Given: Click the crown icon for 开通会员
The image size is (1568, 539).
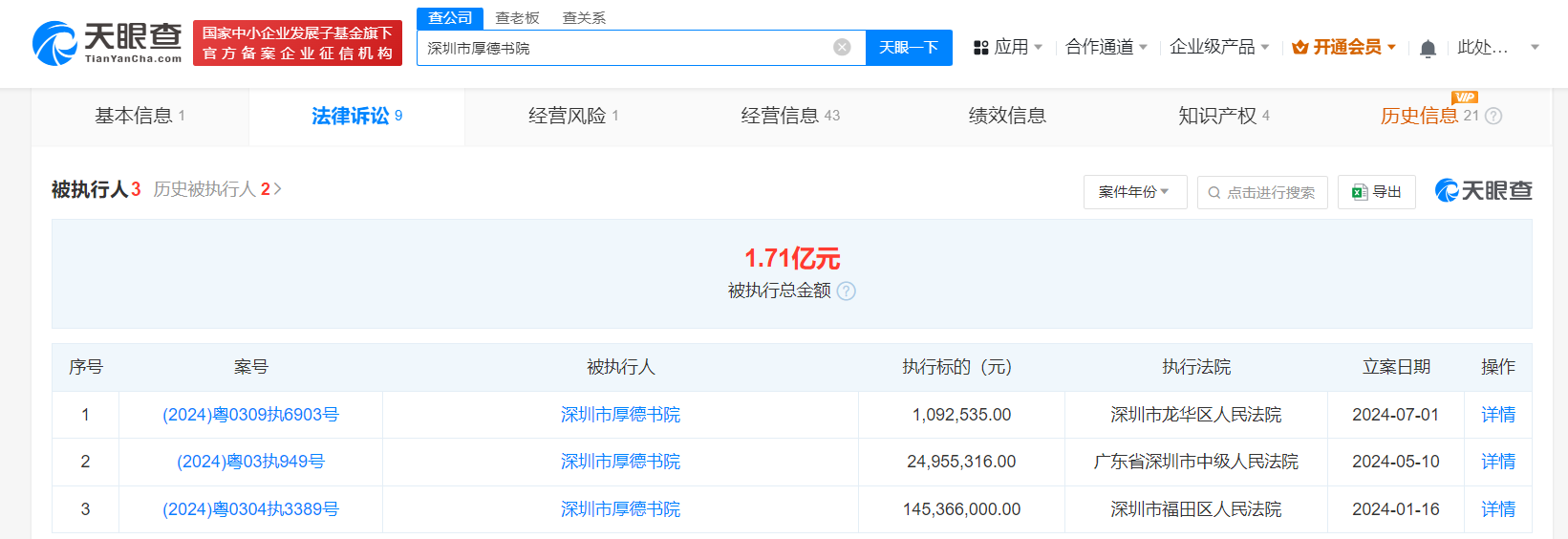Looking at the screenshot, I should [x=1300, y=48].
